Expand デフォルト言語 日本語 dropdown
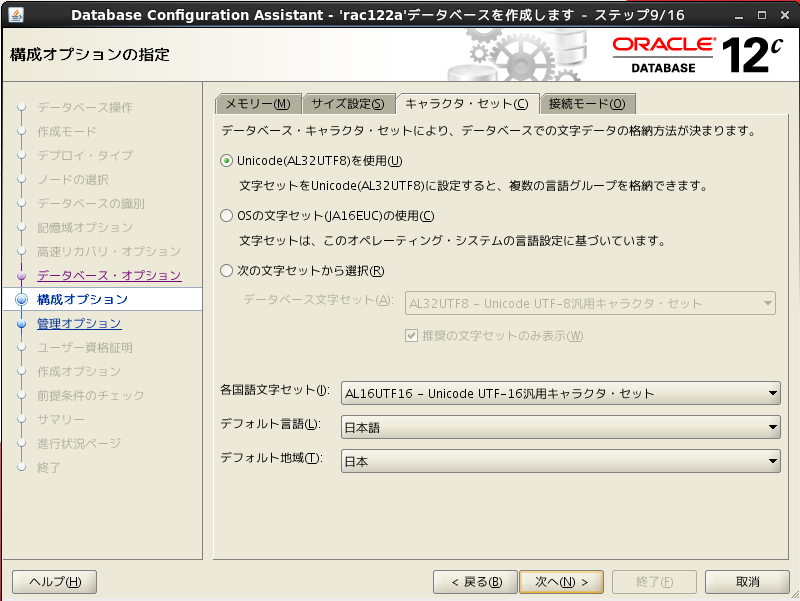The width and height of the screenshot is (800, 601). point(561,428)
